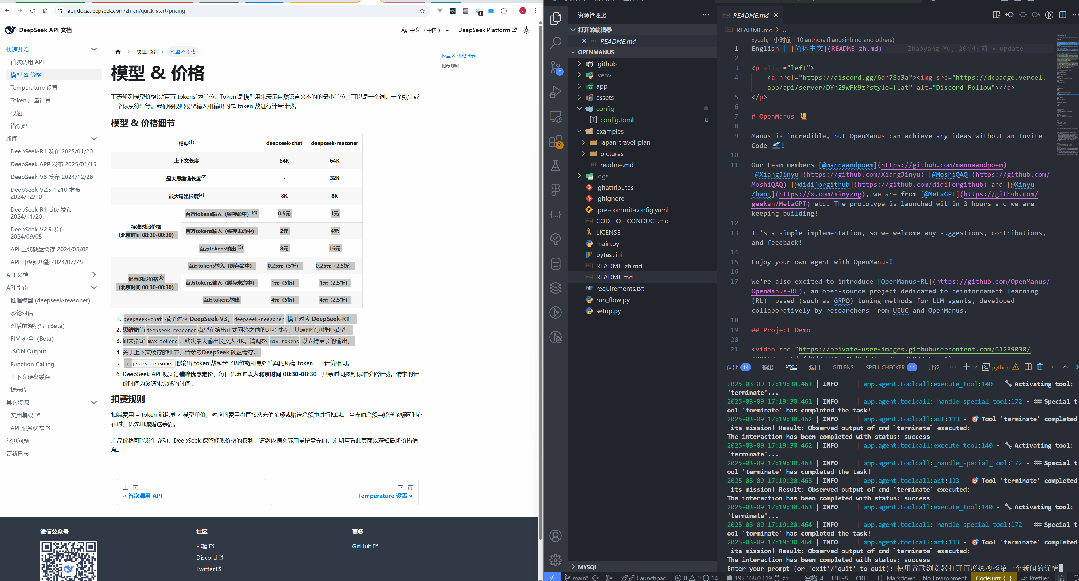Collapse the OPENMANUS root section
The image size is (1079, 581).
642,52
